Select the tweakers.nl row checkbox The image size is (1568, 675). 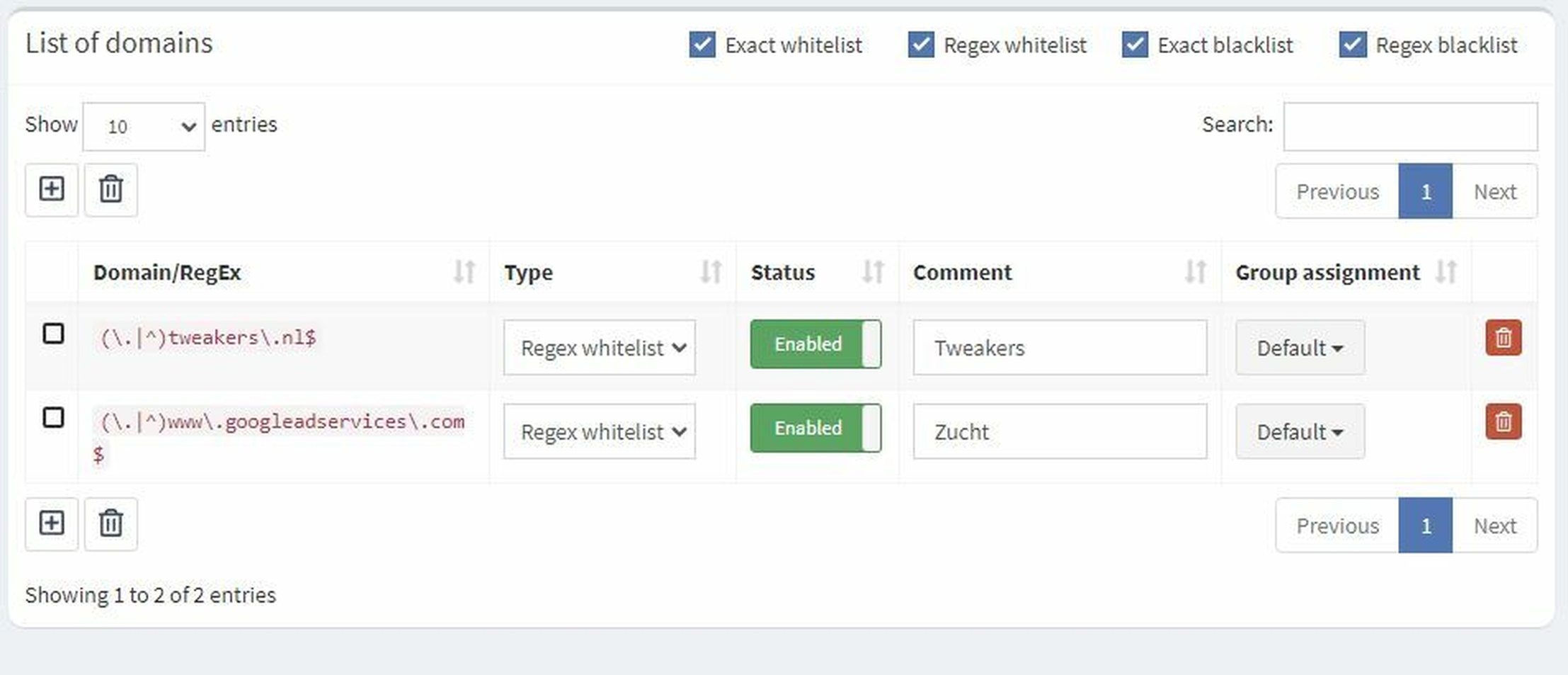tap(54, 334)
